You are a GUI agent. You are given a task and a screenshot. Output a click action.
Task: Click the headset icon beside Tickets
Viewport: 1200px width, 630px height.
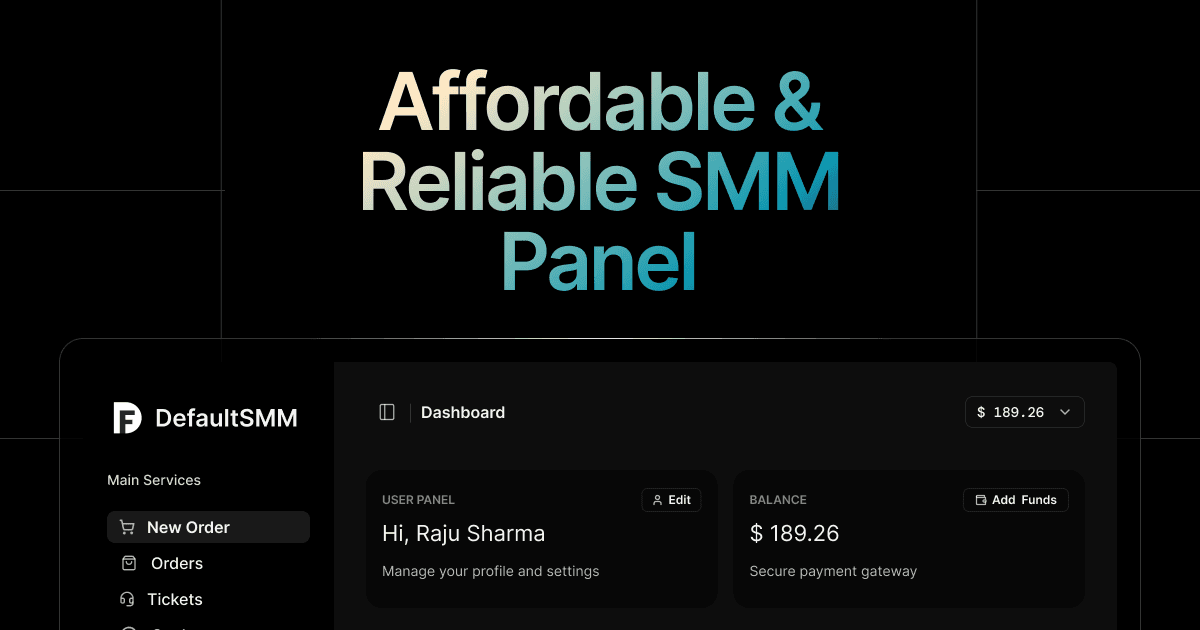(x=127, y=599)
